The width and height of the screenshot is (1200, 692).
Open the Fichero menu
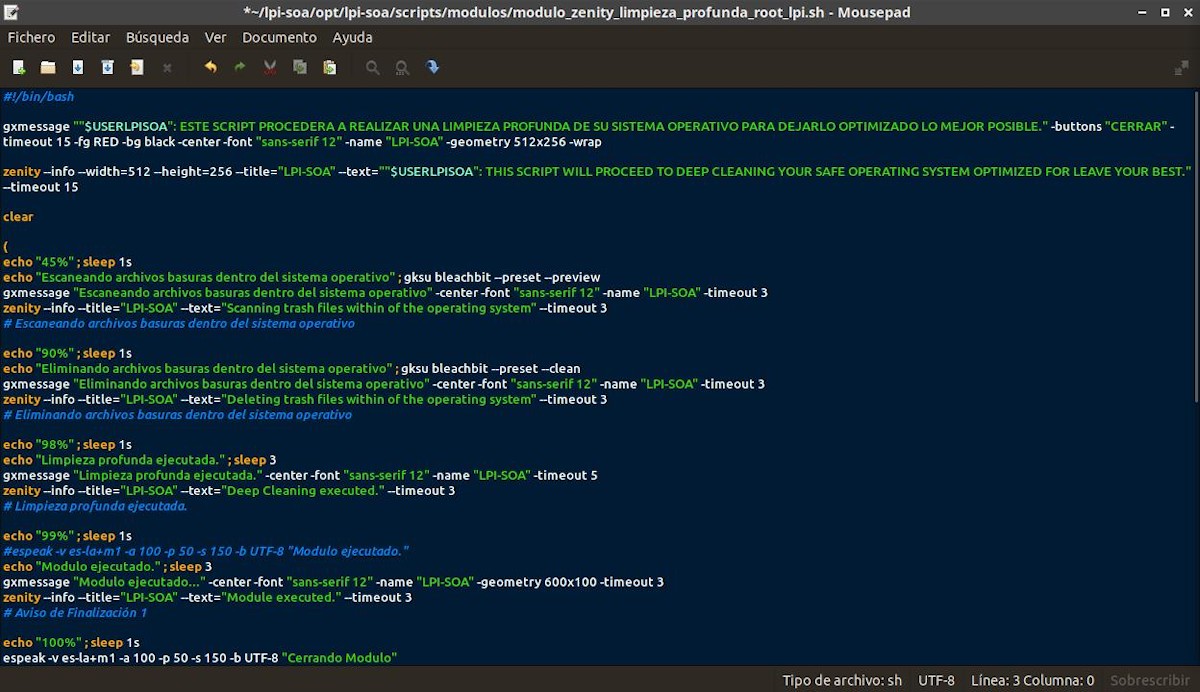coord(32,37)
